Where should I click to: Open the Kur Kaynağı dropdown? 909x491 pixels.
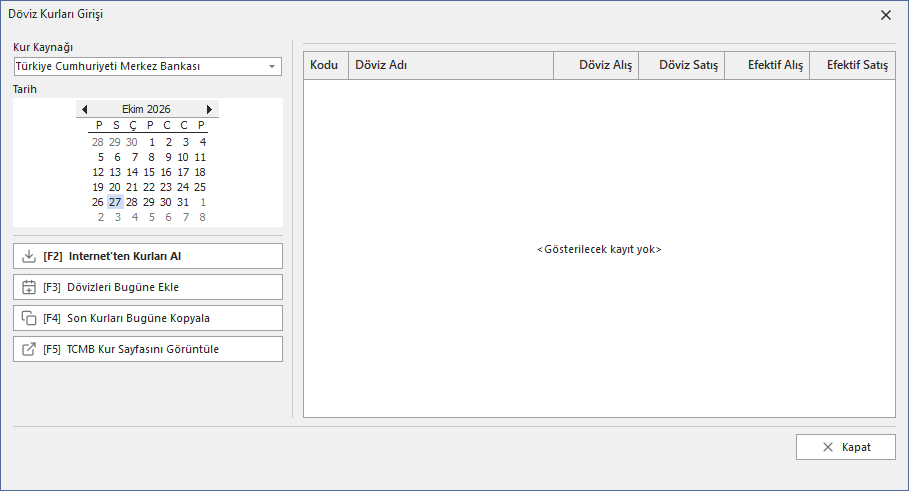[272, 67]
